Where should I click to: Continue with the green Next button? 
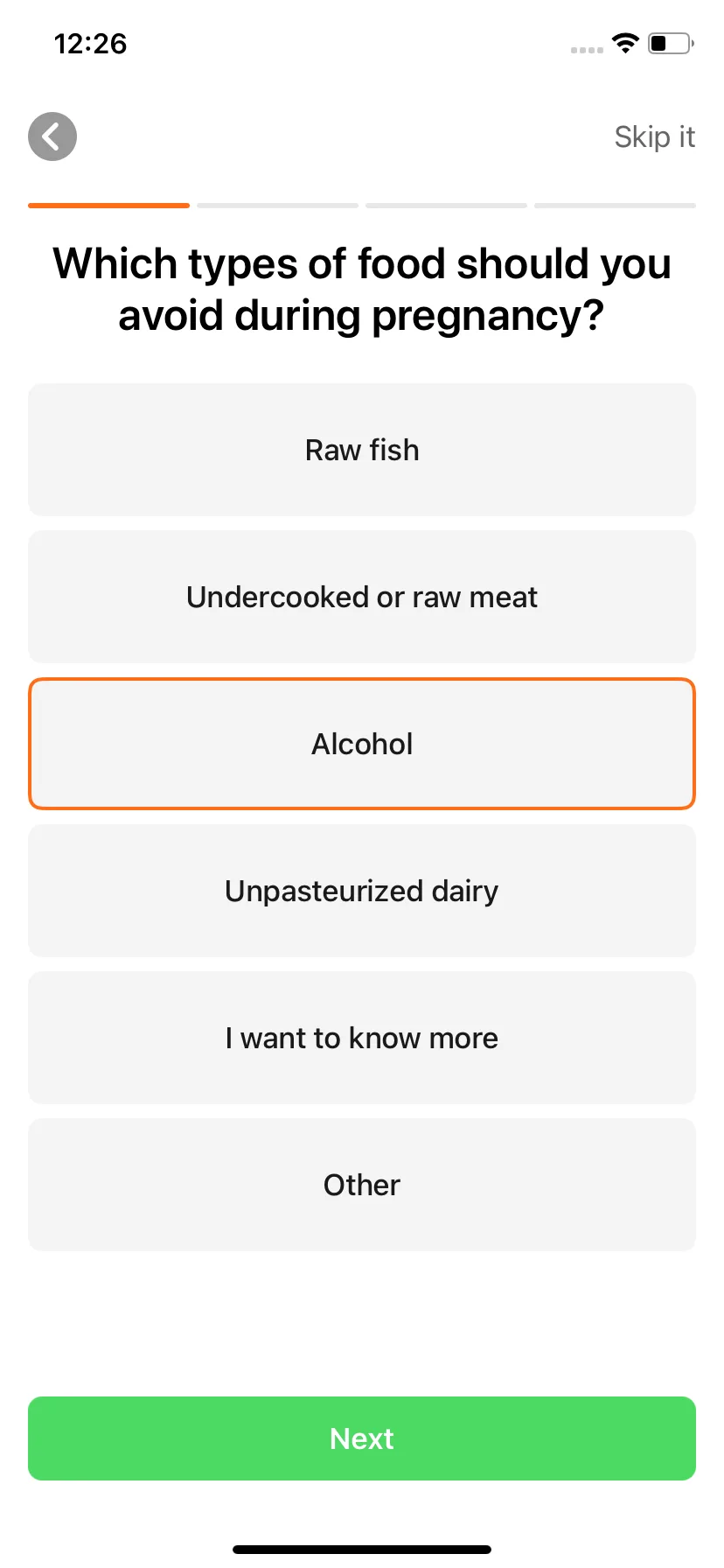pyautogui.click(x=362, y=1438)
